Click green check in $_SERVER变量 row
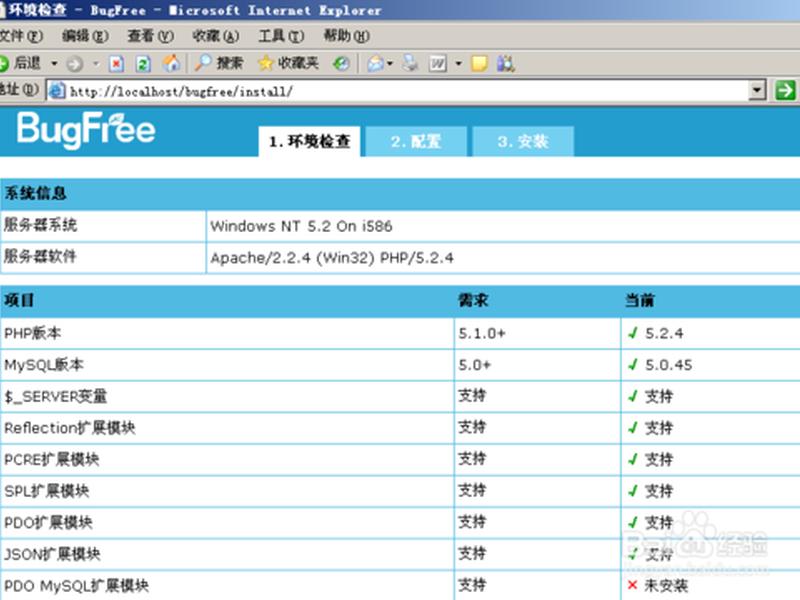 [x=633, y=396]
